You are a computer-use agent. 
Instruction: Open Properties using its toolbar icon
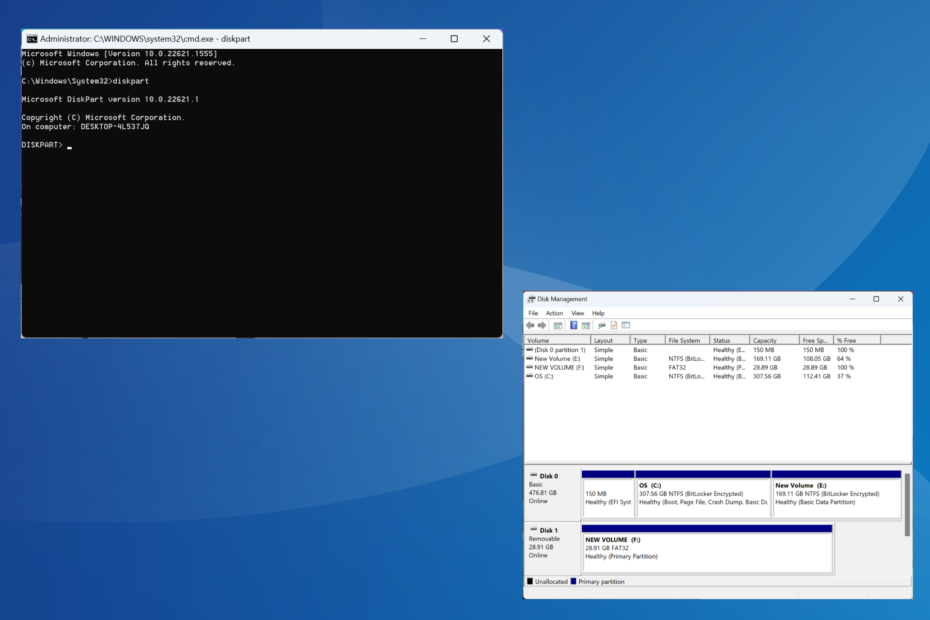coord(614,325)
